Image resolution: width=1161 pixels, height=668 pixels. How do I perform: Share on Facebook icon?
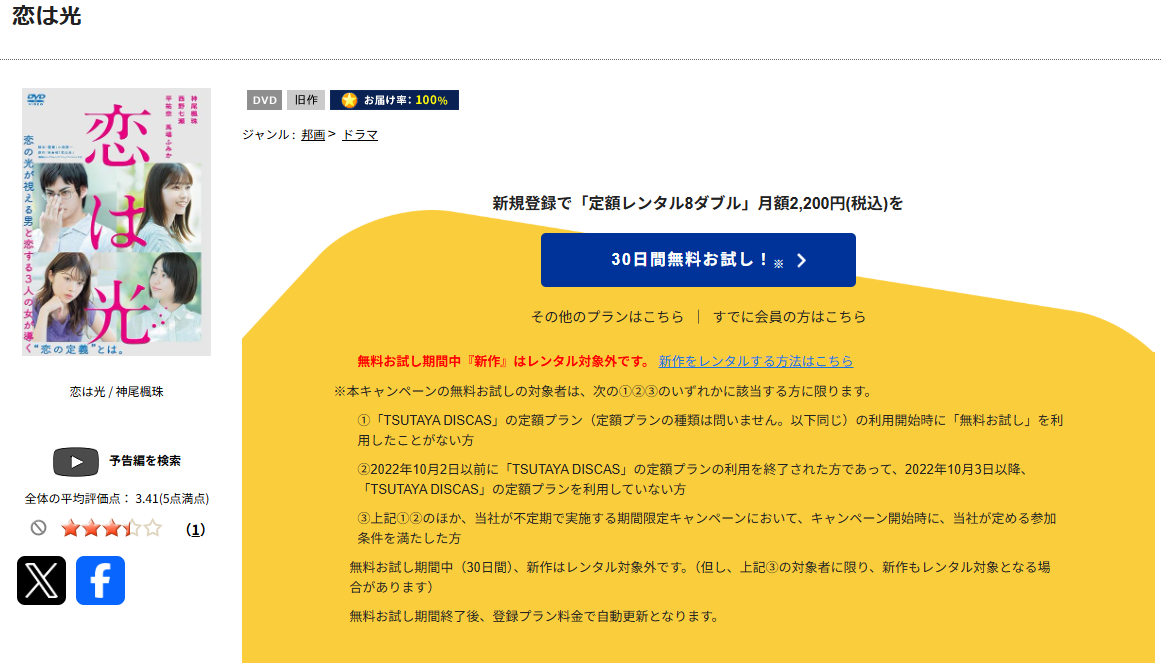(x=101, y=580)
